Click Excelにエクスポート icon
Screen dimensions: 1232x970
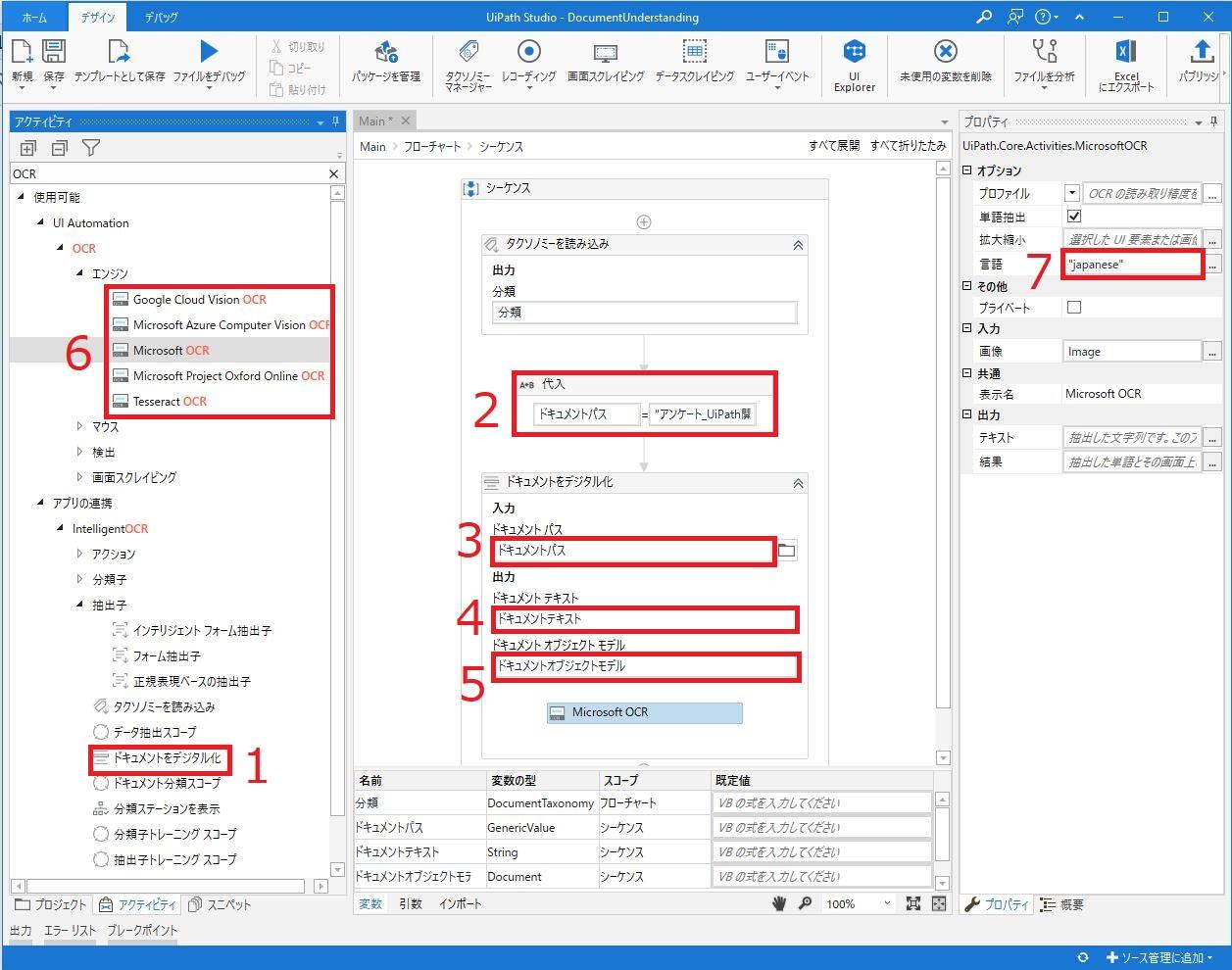click(1126, 52)
